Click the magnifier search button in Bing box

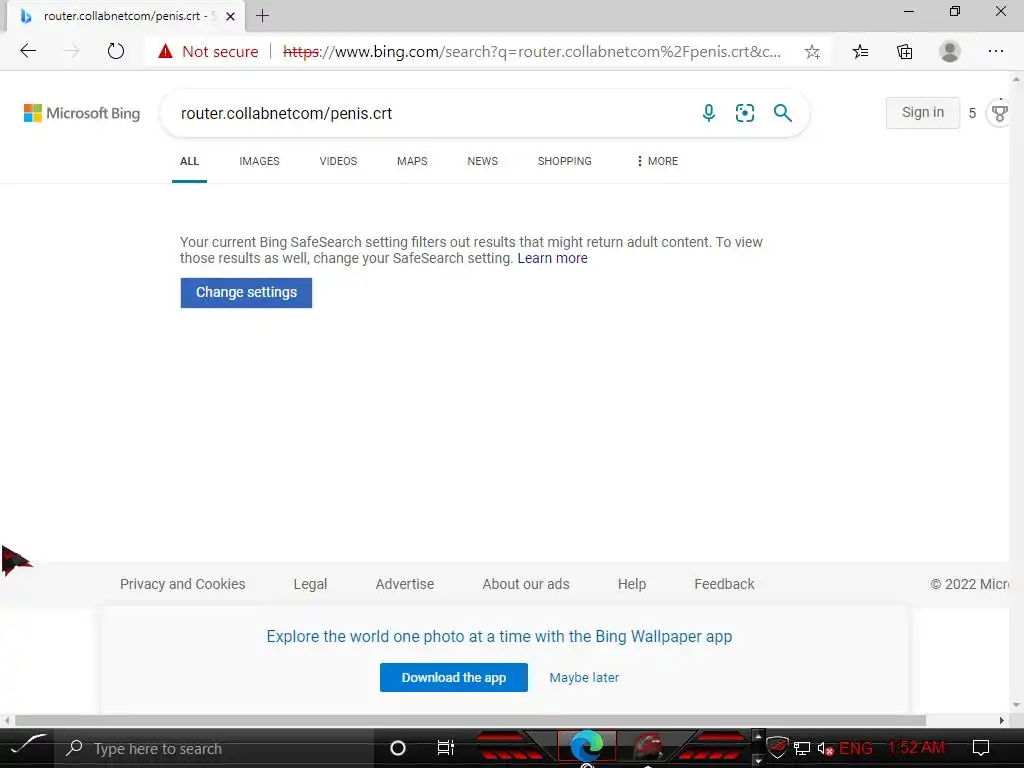pos(782,113)
